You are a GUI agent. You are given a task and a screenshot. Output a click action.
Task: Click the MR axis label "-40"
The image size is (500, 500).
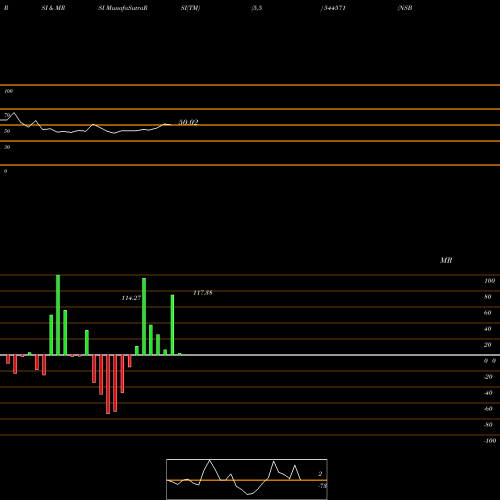(x=488, y=393)
